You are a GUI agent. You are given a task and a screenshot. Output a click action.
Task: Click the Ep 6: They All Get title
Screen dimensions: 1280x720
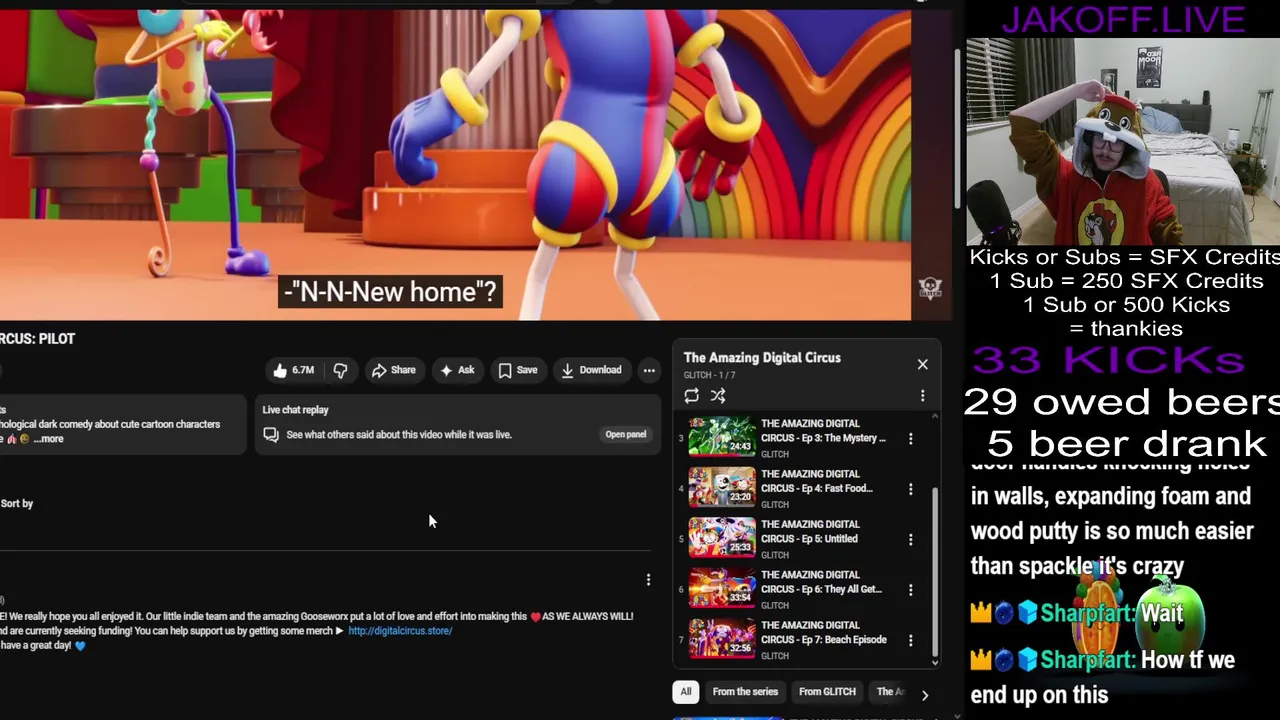[821, 582]
